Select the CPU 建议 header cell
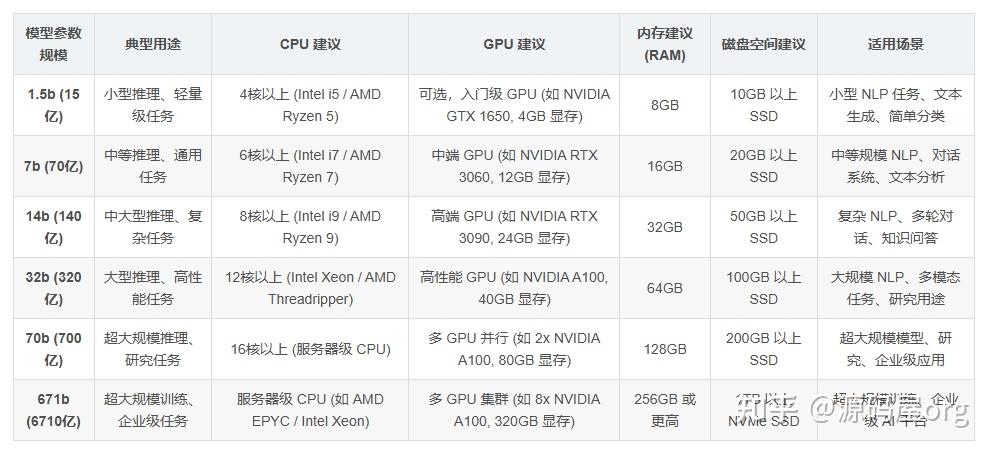994x455 pixels. tap(310, 44)
